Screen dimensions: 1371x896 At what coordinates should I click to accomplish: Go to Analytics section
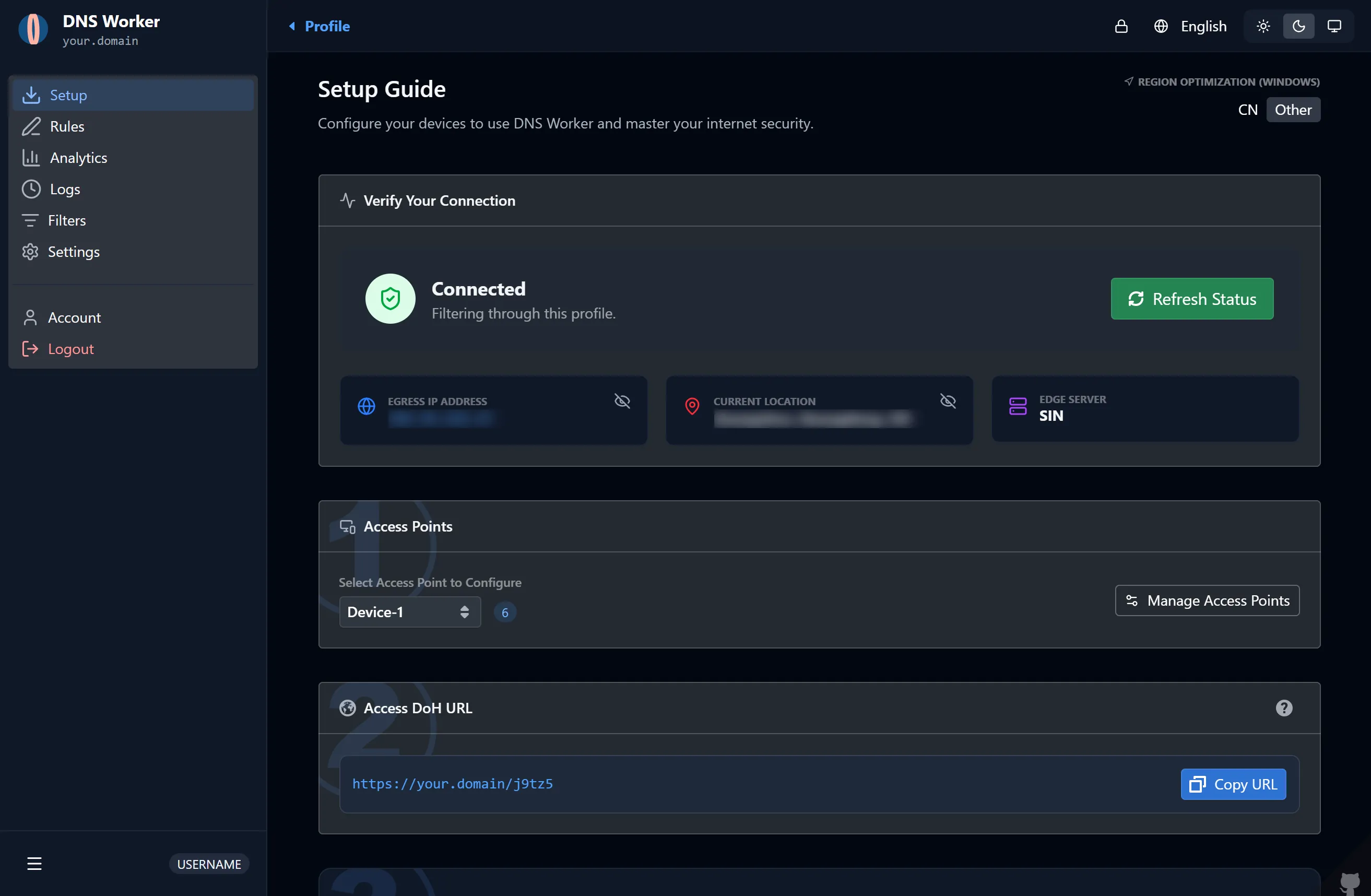tap(133, 158)
